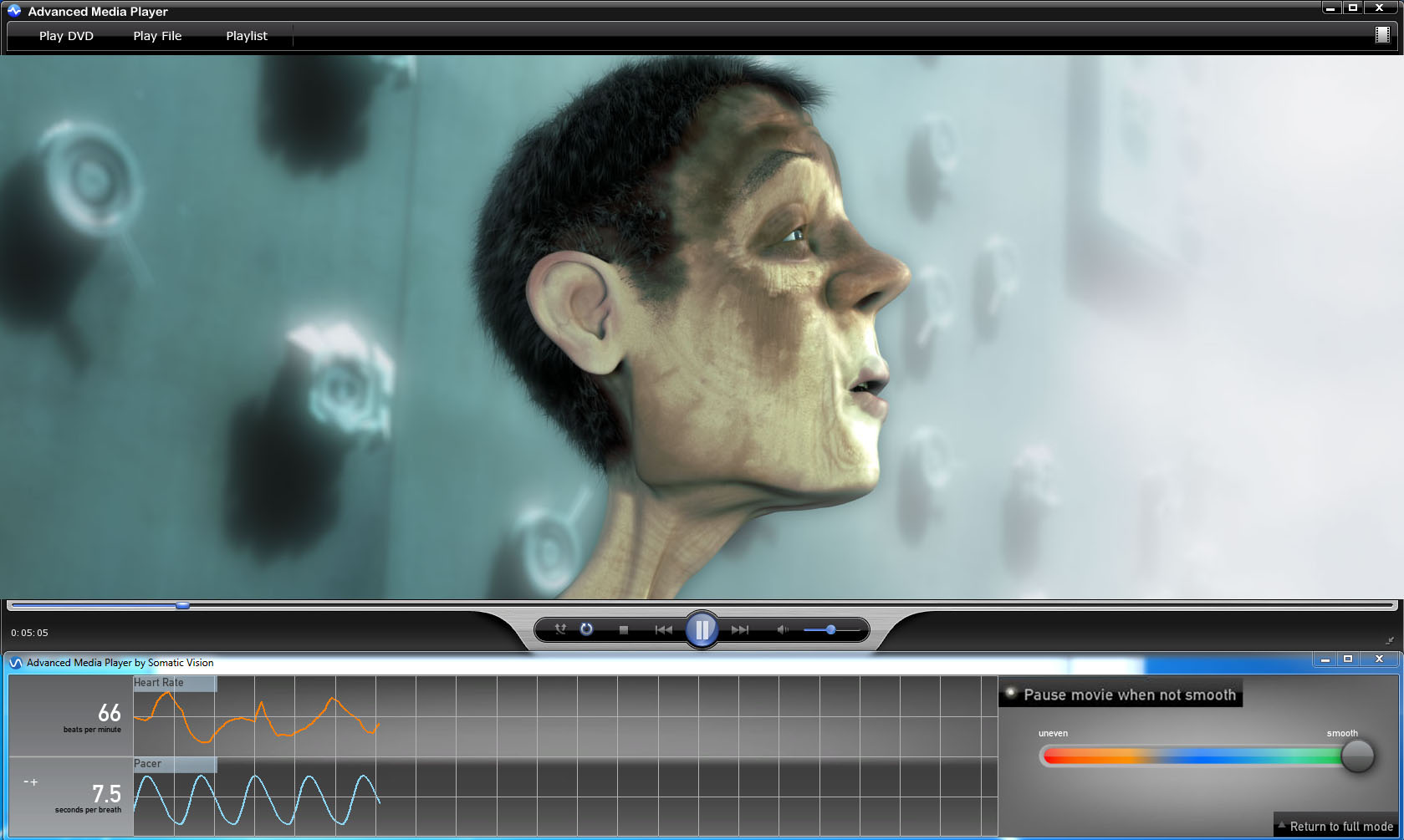Viewport: 1404px width, 840px height.
Task: Pause the movie with the center button
Action: click(x=702, y=629)
